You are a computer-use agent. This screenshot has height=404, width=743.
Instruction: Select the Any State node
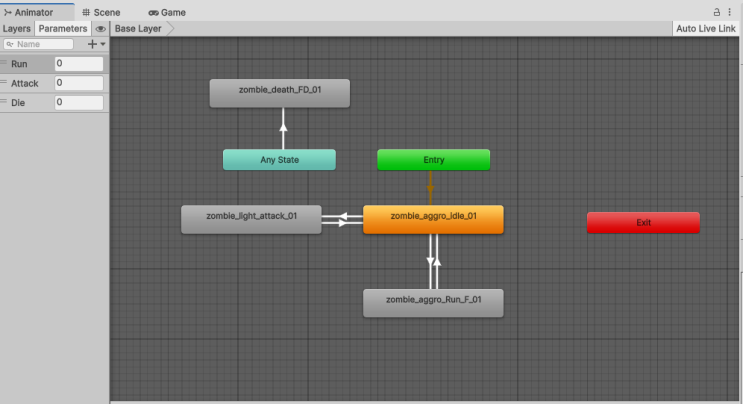coord(279,160)
